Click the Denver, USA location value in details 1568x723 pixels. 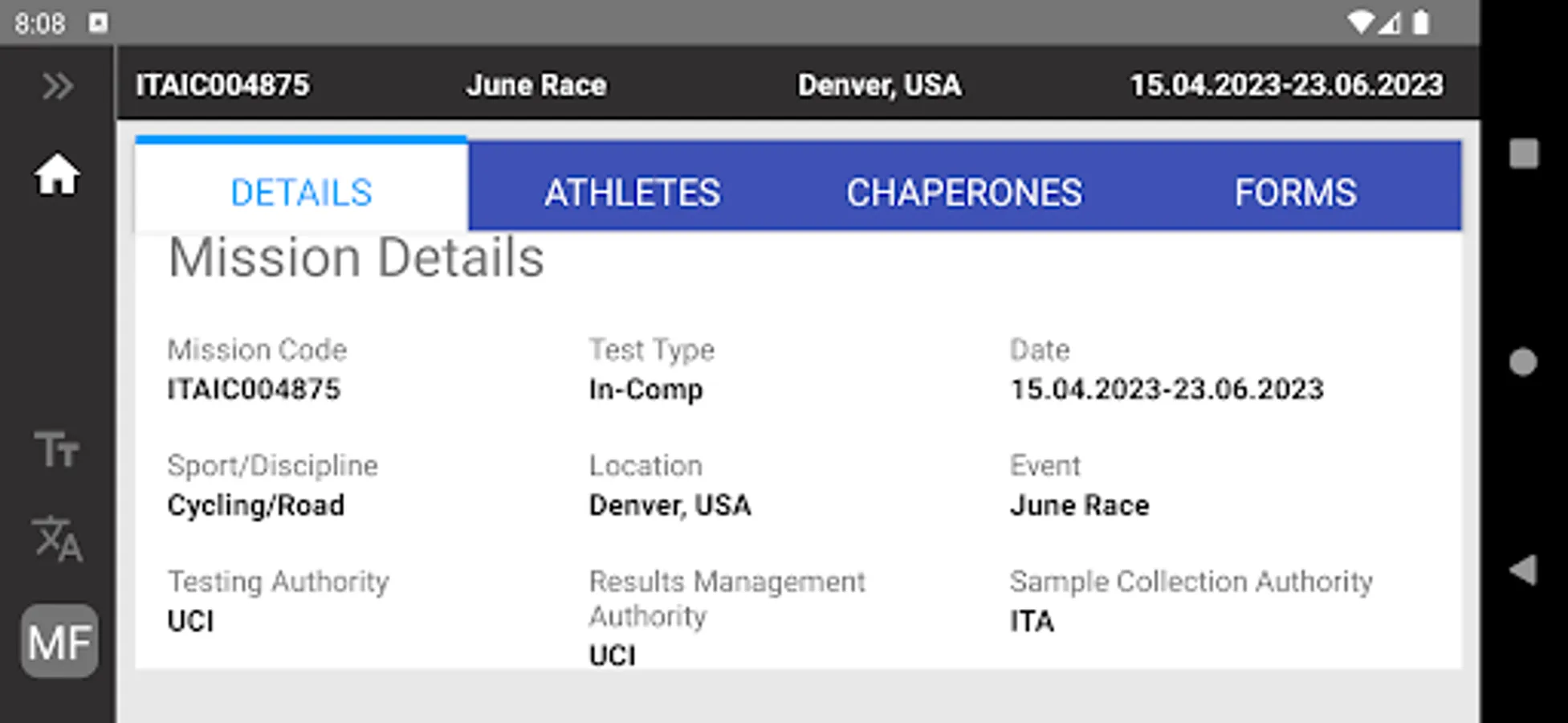pyautogui.click(x=670, y=505)
